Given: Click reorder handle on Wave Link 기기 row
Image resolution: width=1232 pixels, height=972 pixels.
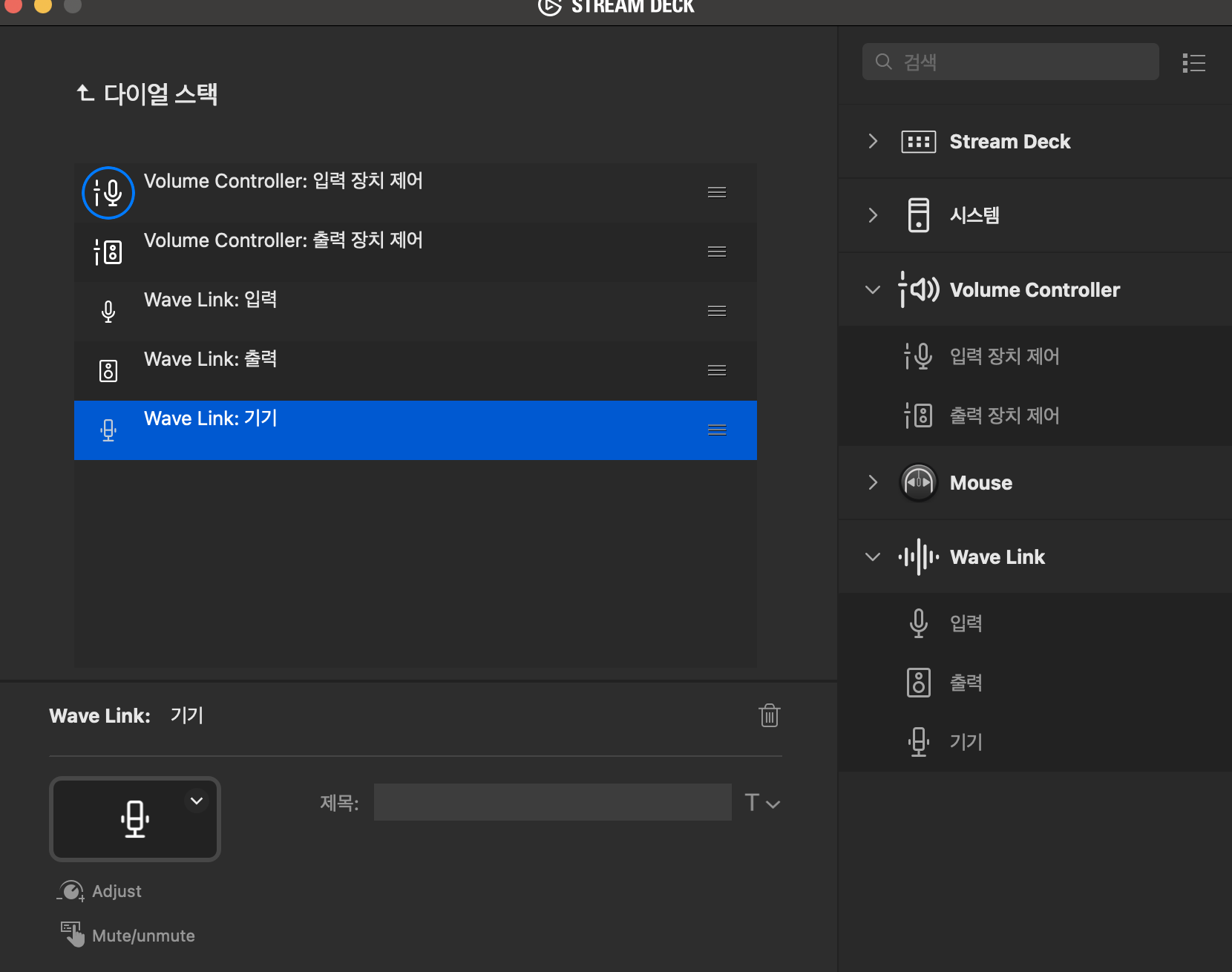Looking at the screenshot, I should pos(717,430).
